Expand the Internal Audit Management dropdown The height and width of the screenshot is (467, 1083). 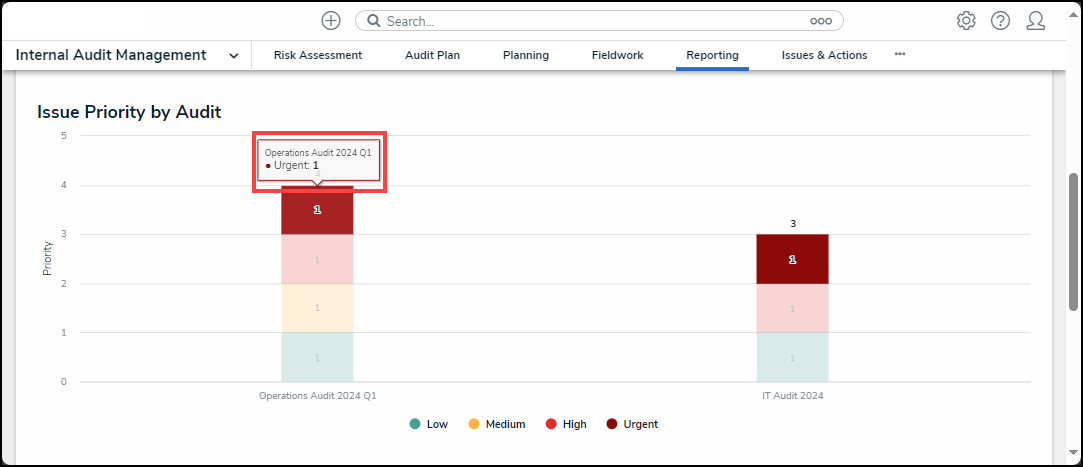233,56
